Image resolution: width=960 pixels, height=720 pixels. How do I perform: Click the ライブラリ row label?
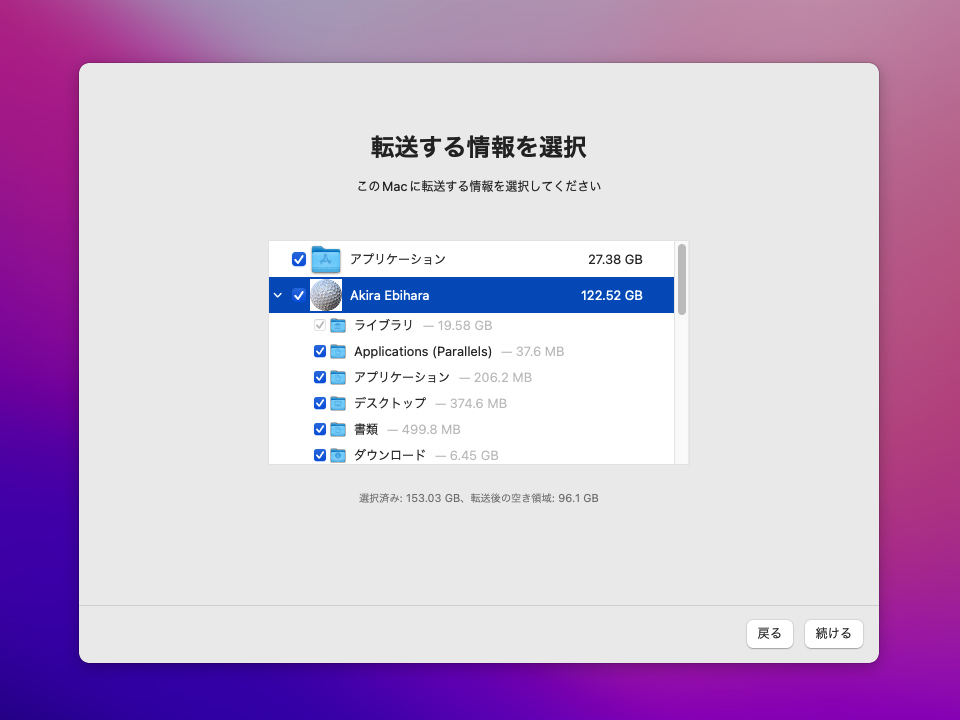(x=383, y=326)
